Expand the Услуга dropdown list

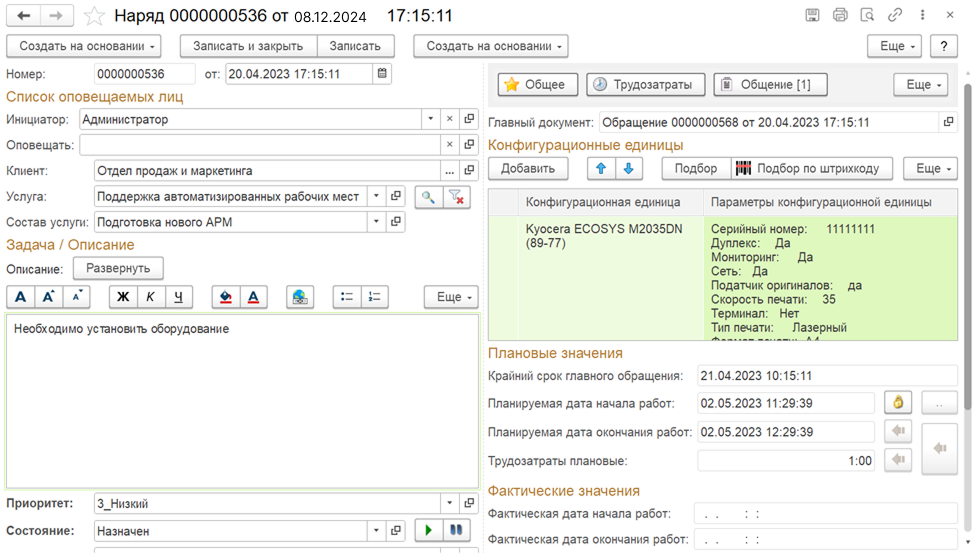pos(375,197)
